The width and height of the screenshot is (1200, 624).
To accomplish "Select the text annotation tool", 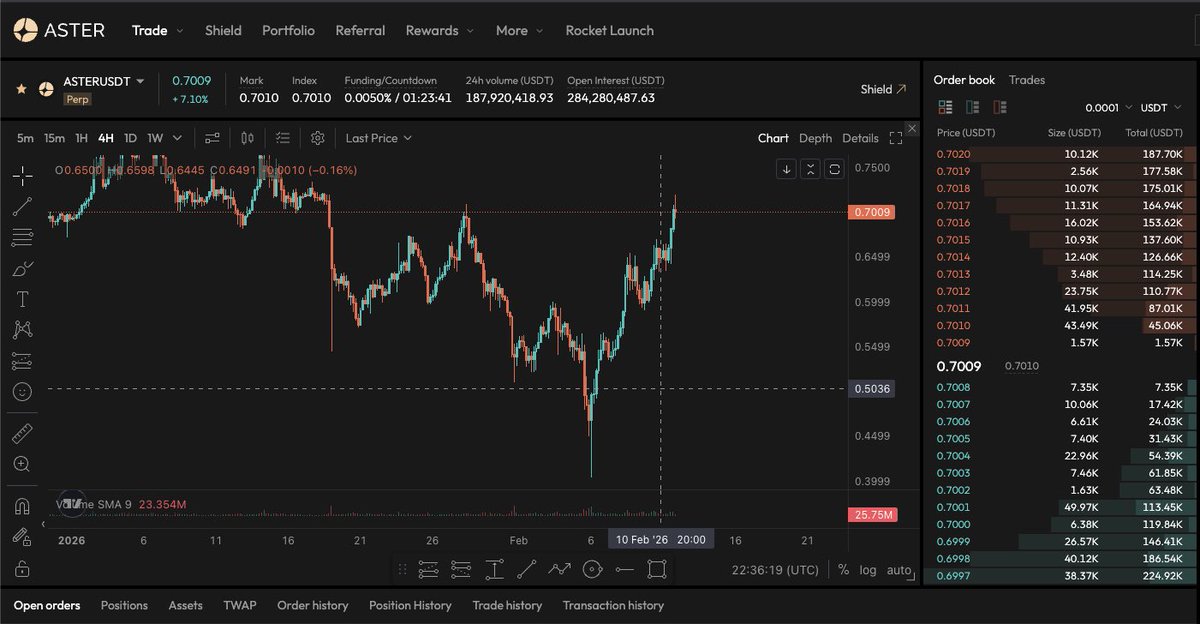I will pos(22,299).
